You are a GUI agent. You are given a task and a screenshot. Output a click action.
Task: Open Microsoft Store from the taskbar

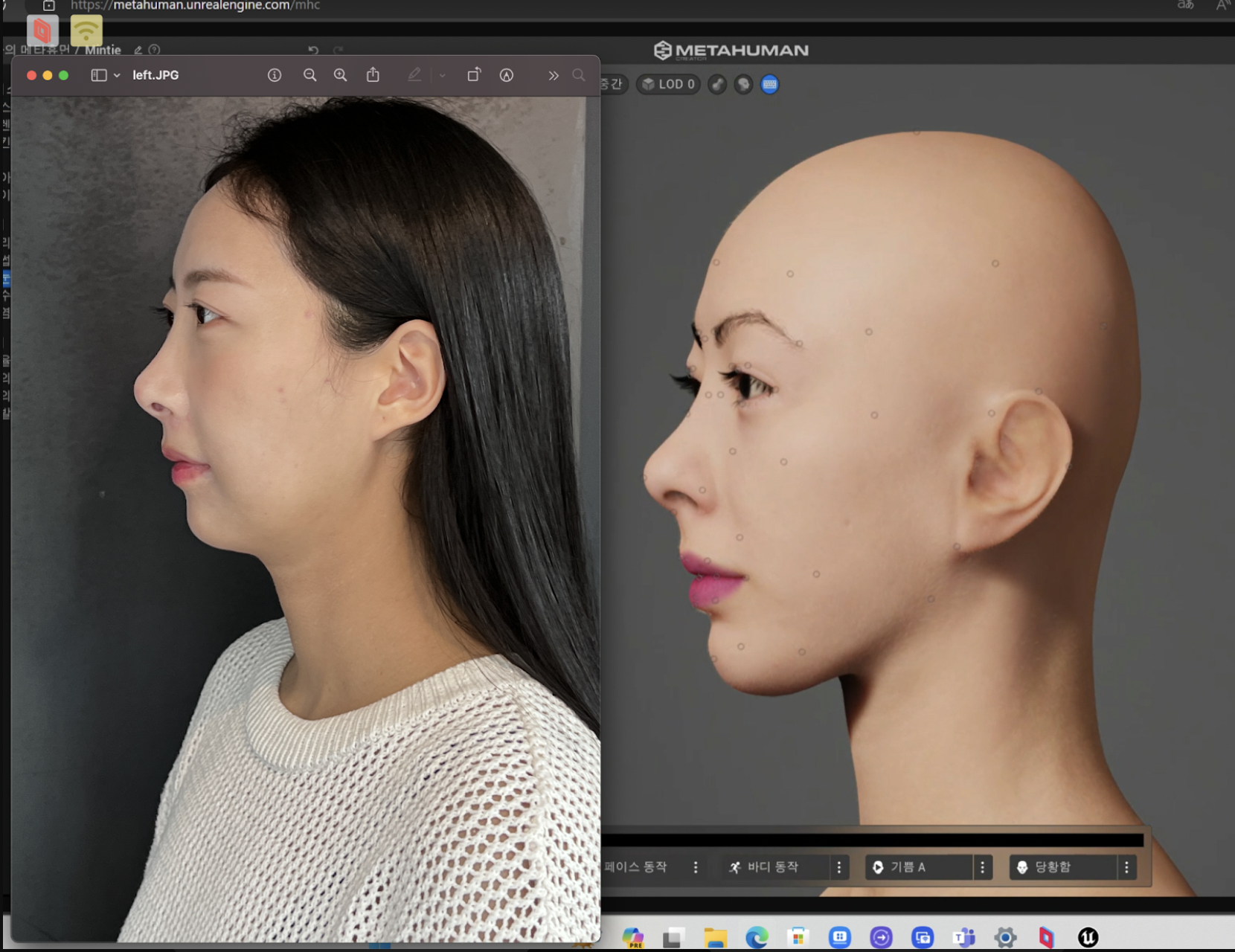click(x=798, y=937)
